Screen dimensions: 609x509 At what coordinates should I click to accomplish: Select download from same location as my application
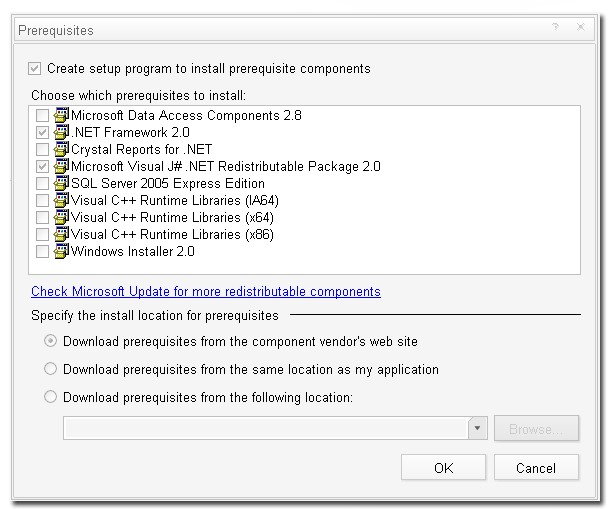tap(50, 369)
